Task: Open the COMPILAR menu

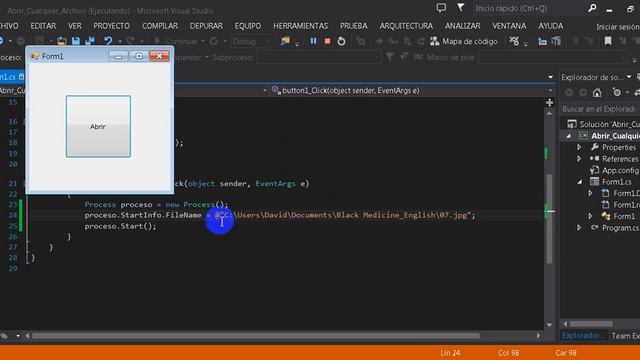Action: [160, 26]
